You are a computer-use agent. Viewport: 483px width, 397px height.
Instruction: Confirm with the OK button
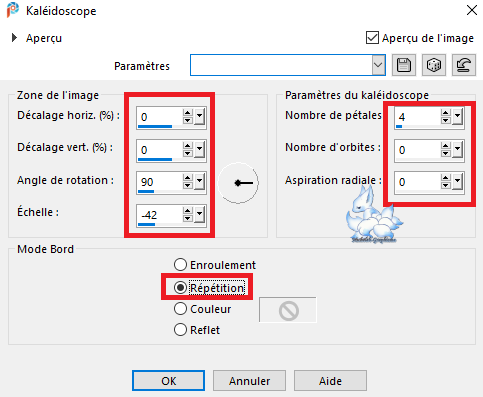[168, 380]
